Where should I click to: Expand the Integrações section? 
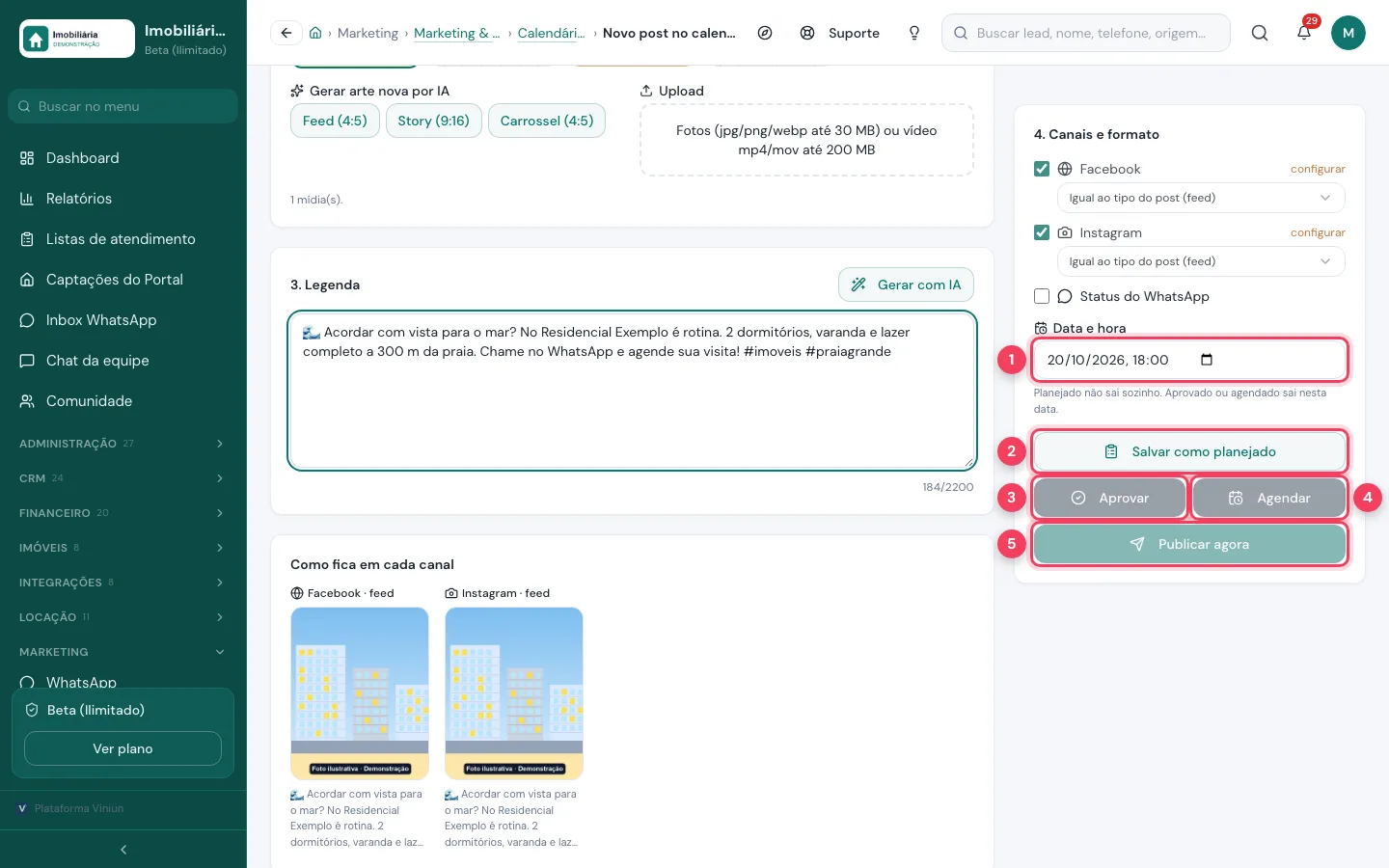pyautogui.click(x=123, y=583)
